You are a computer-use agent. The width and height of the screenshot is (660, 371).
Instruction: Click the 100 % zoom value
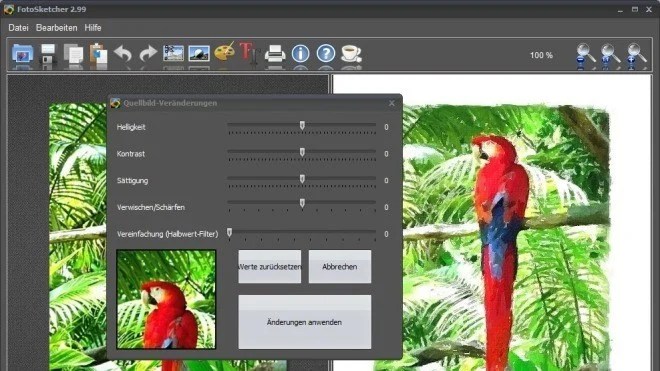(541, 55)
